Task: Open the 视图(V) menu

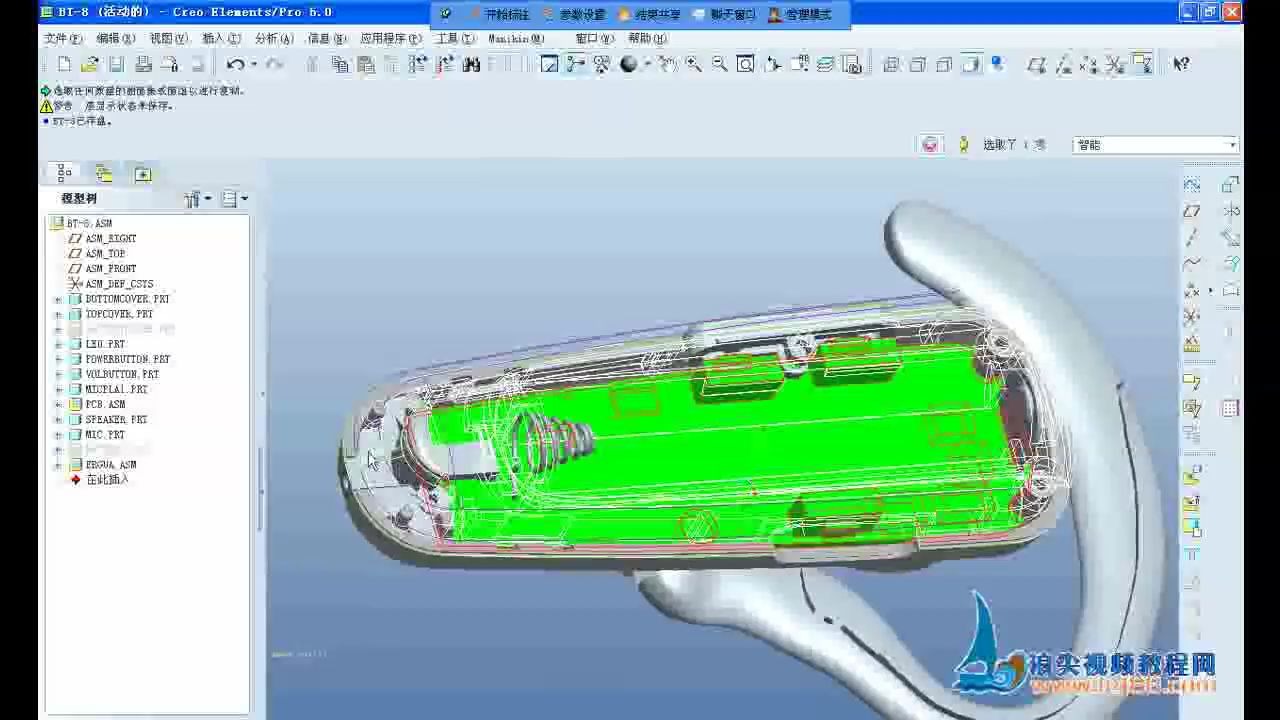Action: pos(169,38)
